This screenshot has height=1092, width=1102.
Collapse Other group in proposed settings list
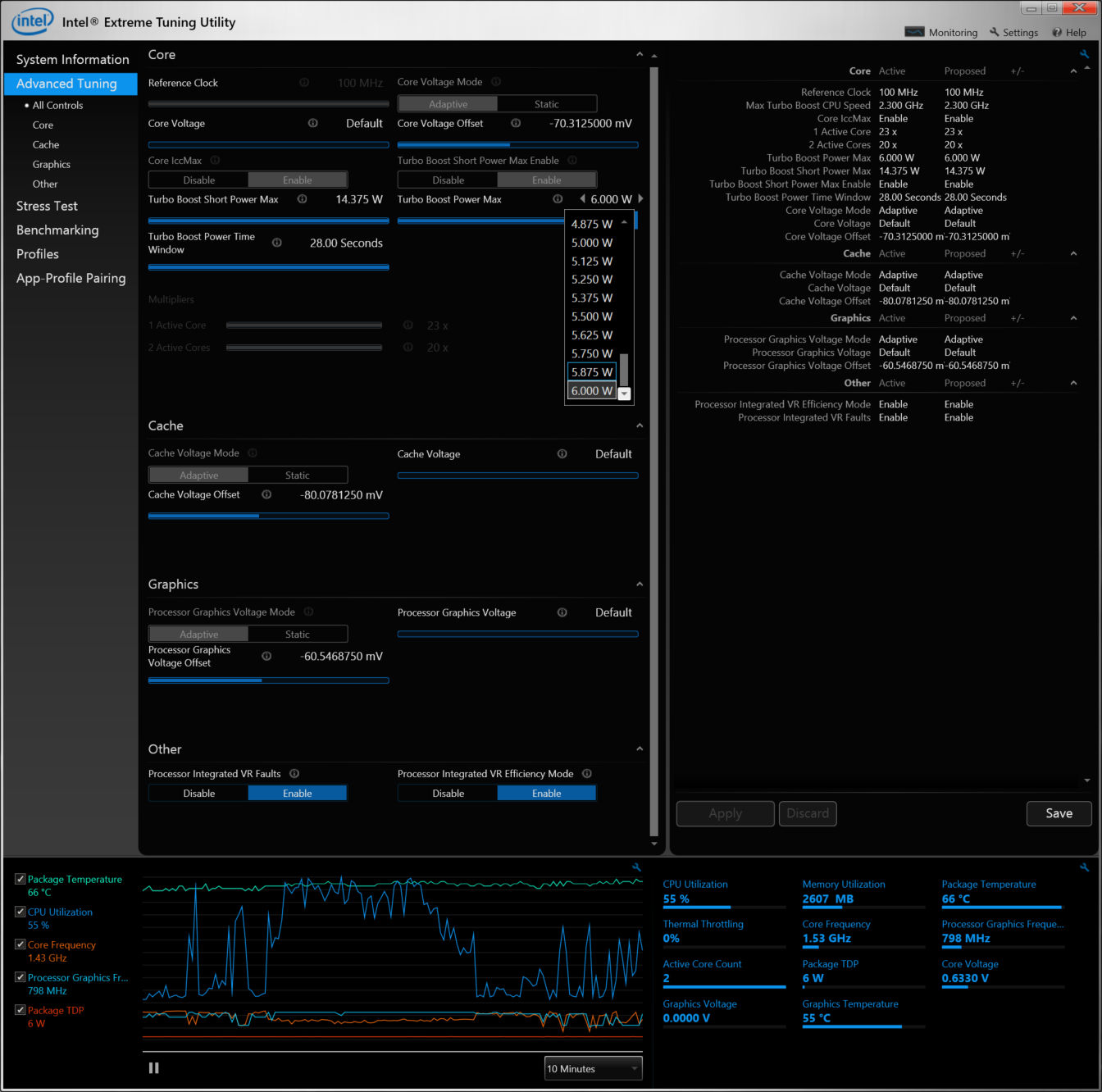[1073, 383]
